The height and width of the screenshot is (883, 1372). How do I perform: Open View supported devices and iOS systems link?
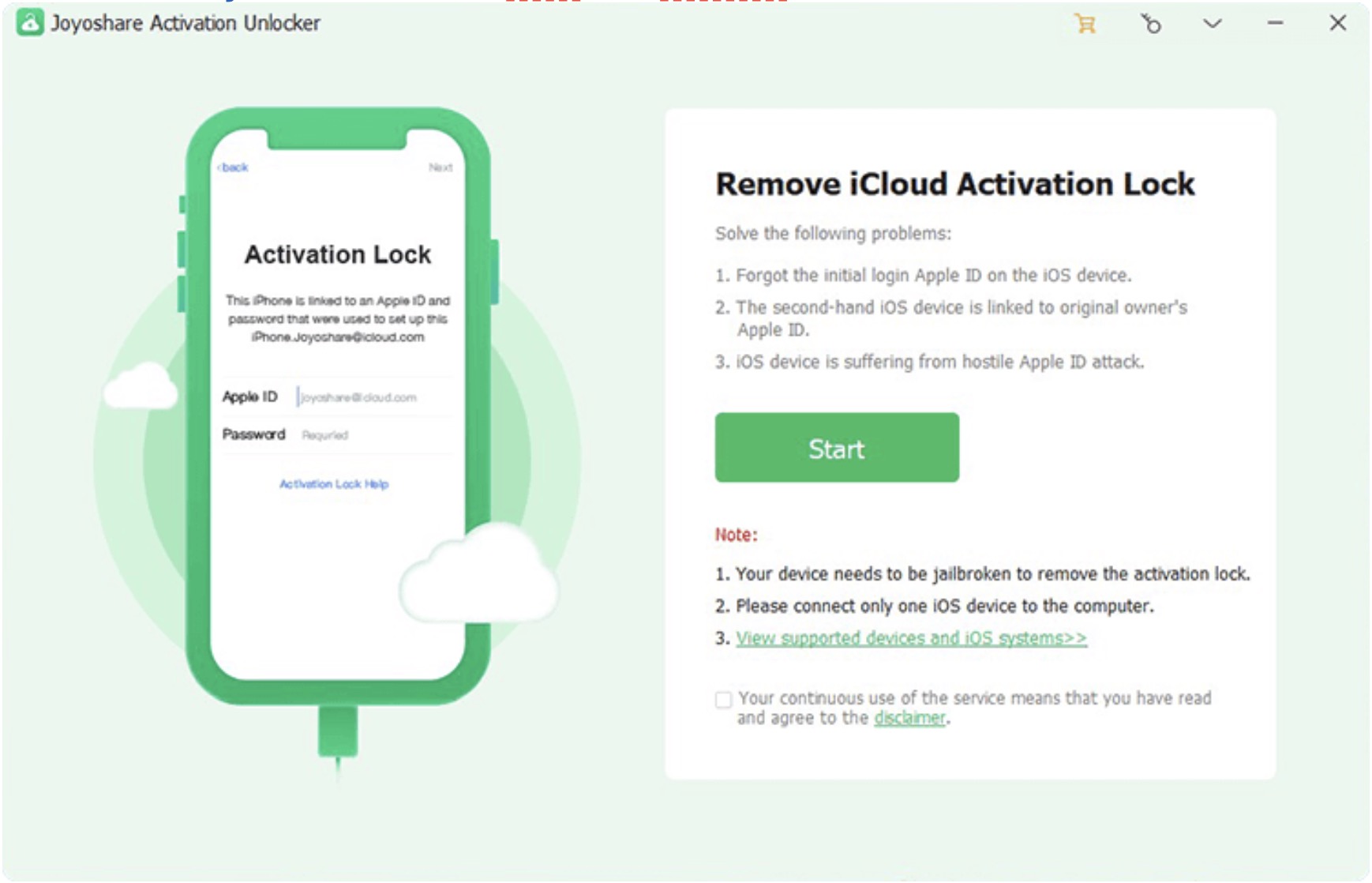pyautogui.click(x=911, y=638)
